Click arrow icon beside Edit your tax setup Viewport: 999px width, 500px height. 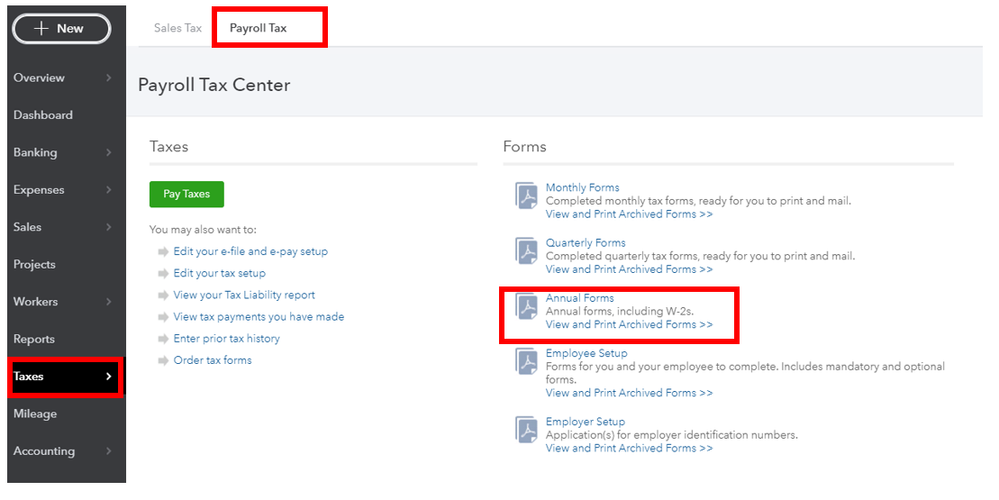[163, 273]
